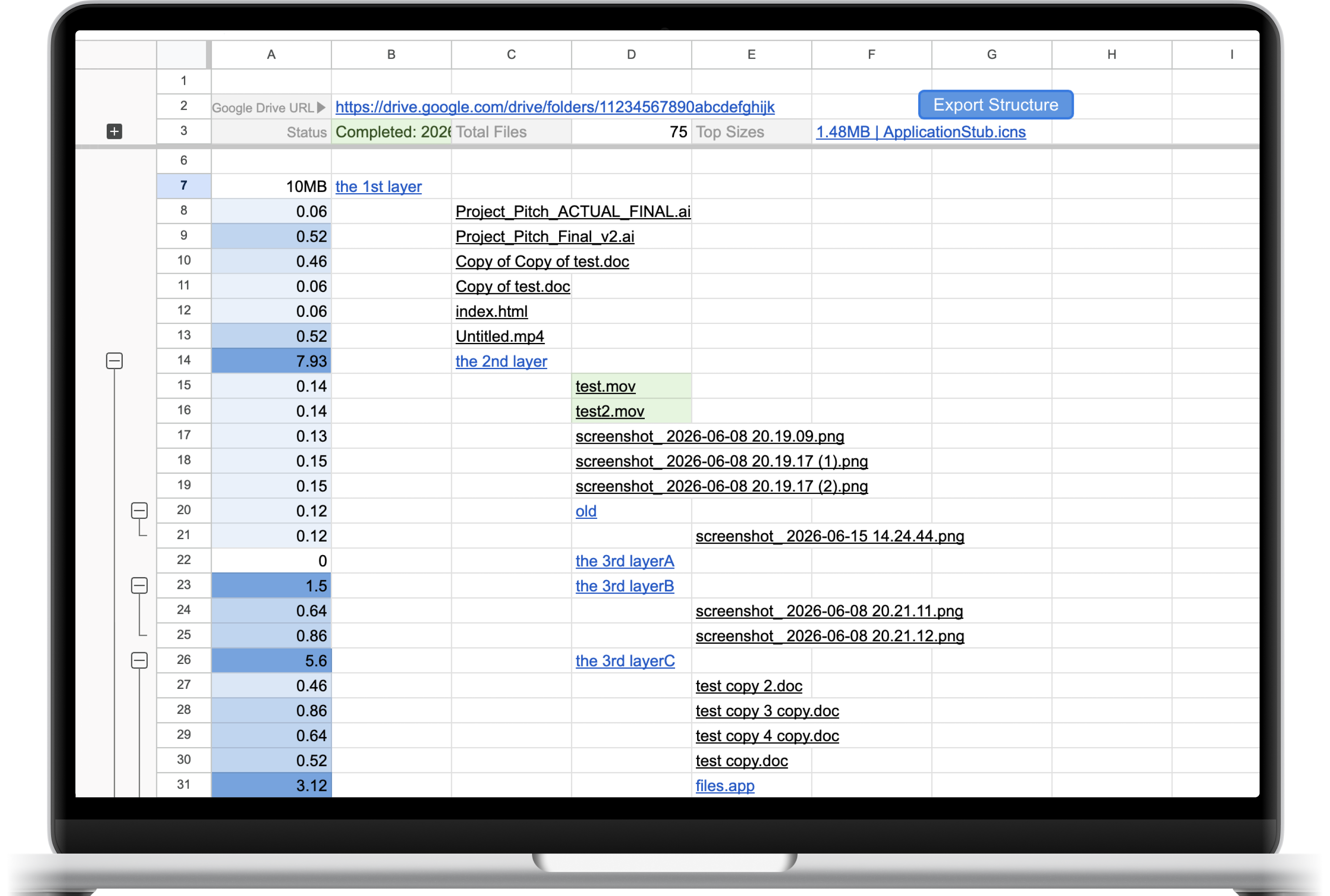1330x896 pixels.
Task: Select column F header
Action: tap(872, 54)
